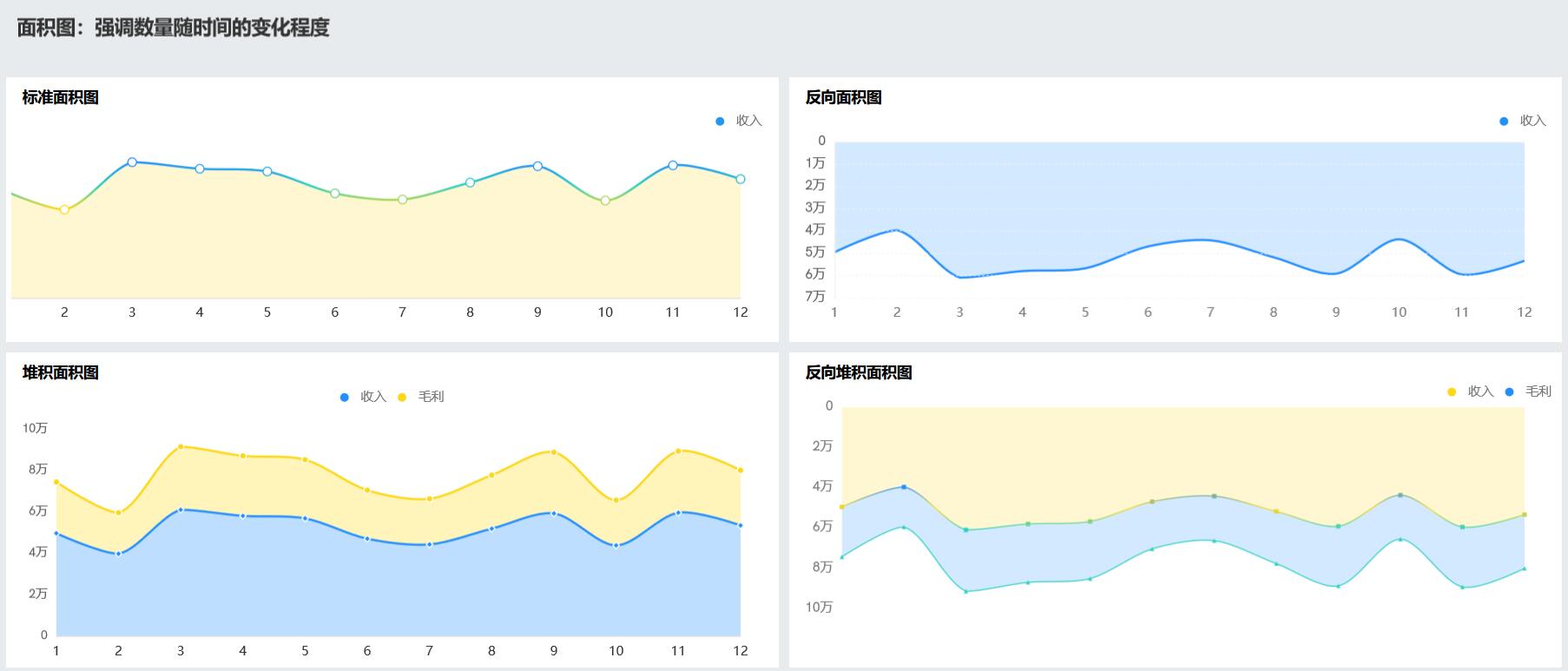
Task: Click the month 3 data point in 标准面积图
Action: [132, 162]
